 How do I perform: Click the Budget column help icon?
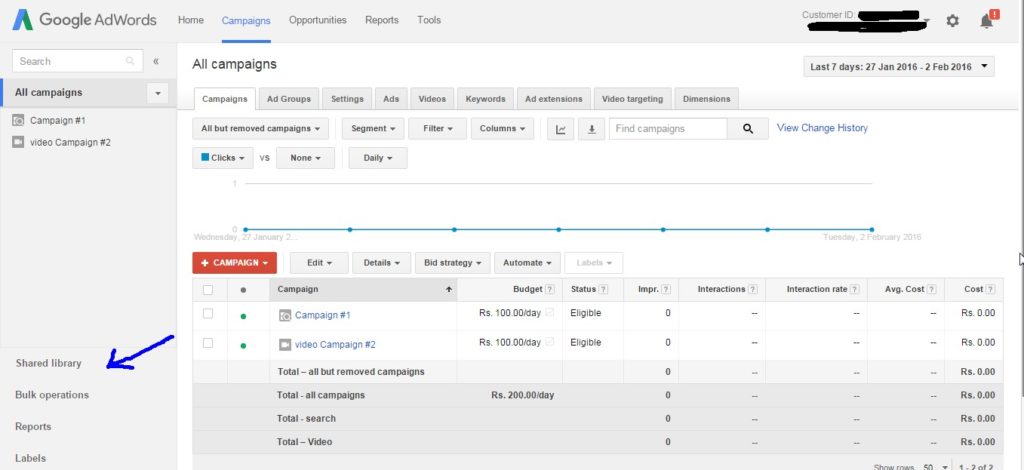tap(550, 289)
